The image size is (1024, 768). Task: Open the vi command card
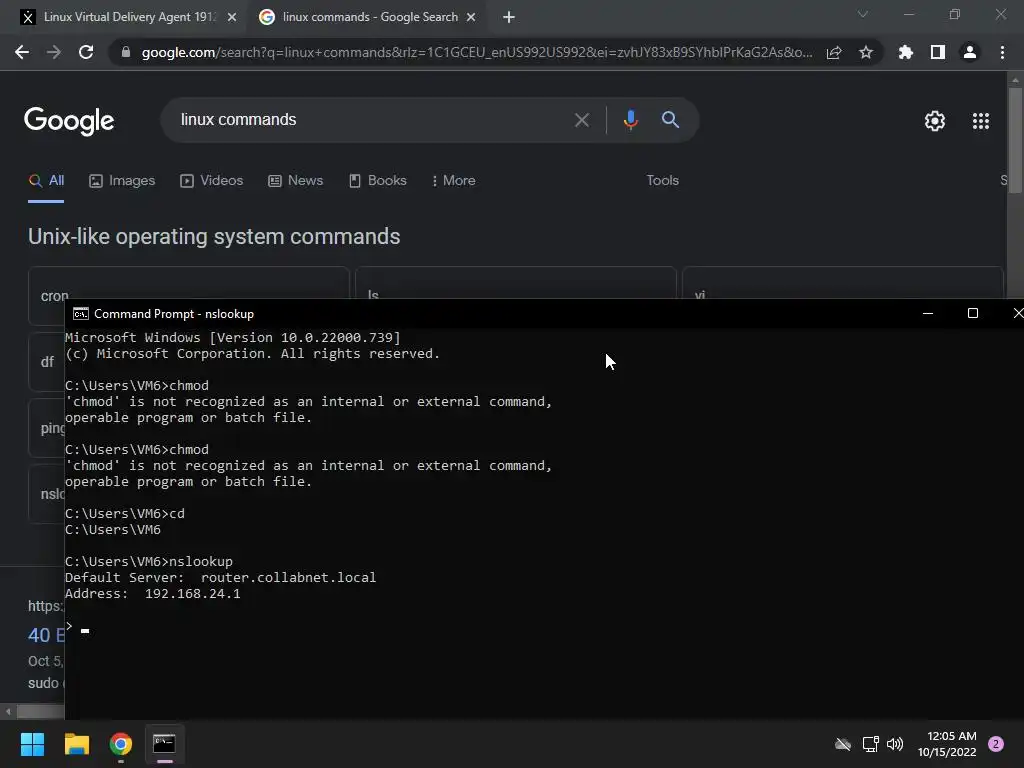842,283
